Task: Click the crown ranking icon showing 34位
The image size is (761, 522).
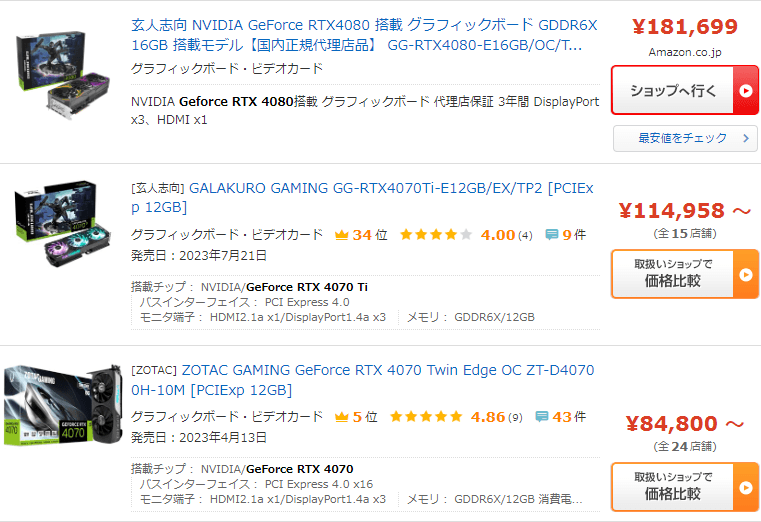Action: (x=342, y=235)
